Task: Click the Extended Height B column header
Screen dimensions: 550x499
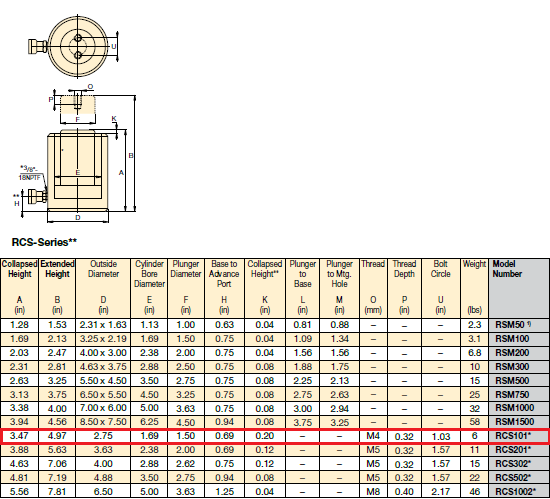Action: (x=57, y=288)
